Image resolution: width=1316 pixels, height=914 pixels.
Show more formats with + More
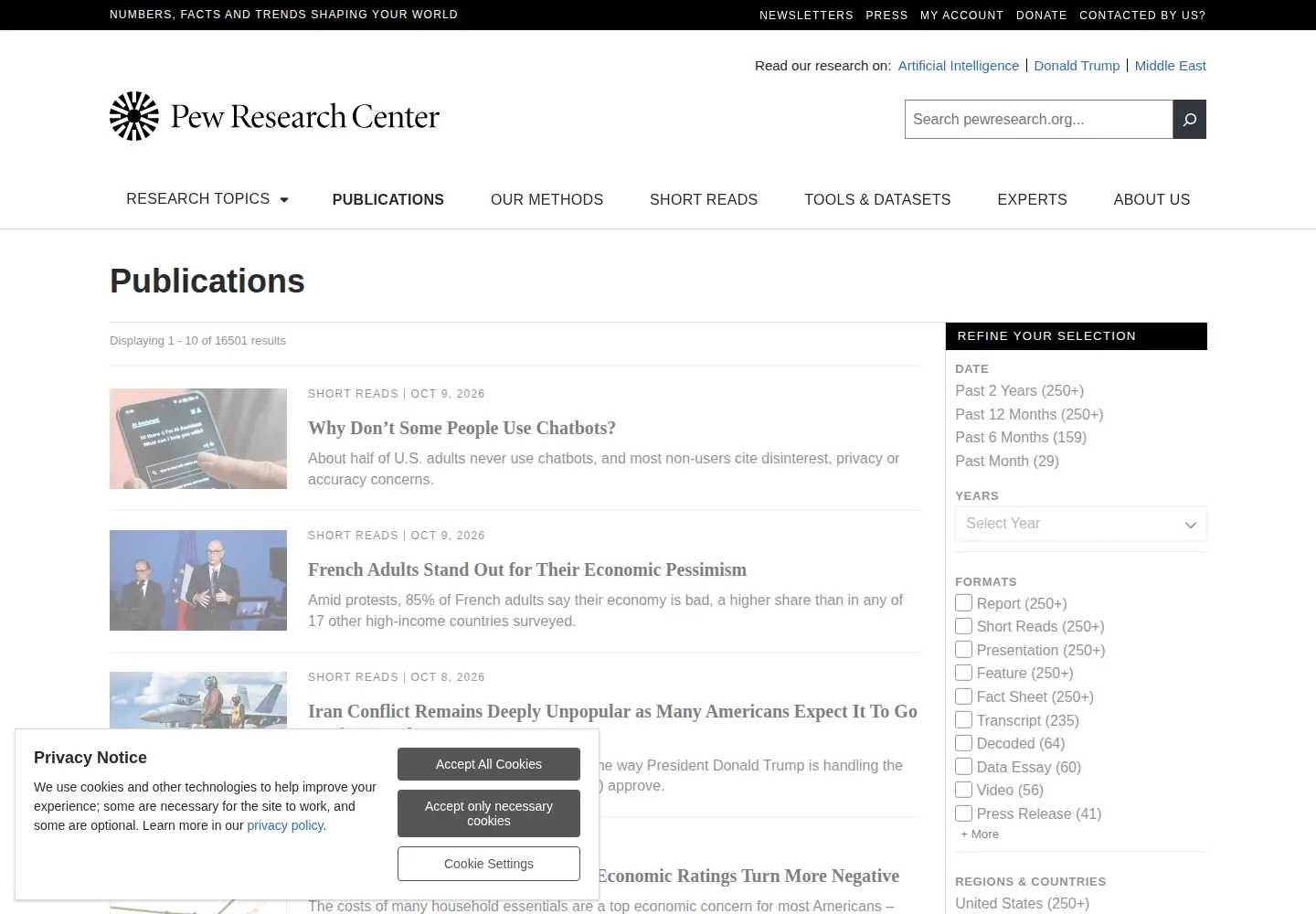click(980, 834)
